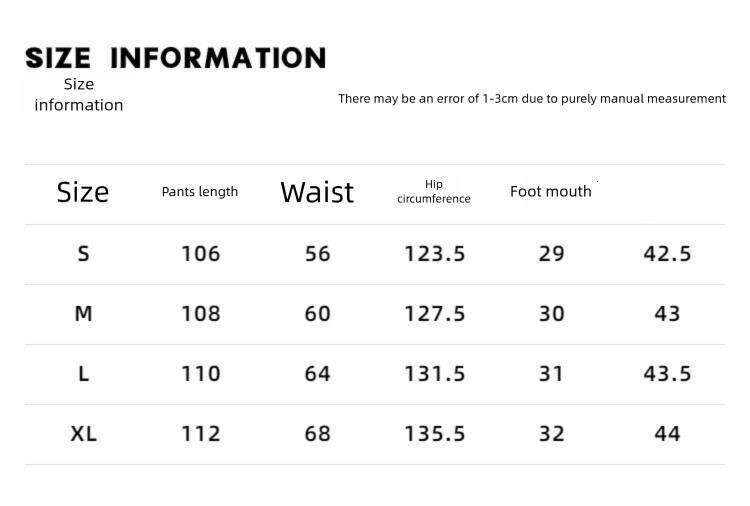The image size is (750, 506).
Task: Click pants length value 106
Action: 200,254
